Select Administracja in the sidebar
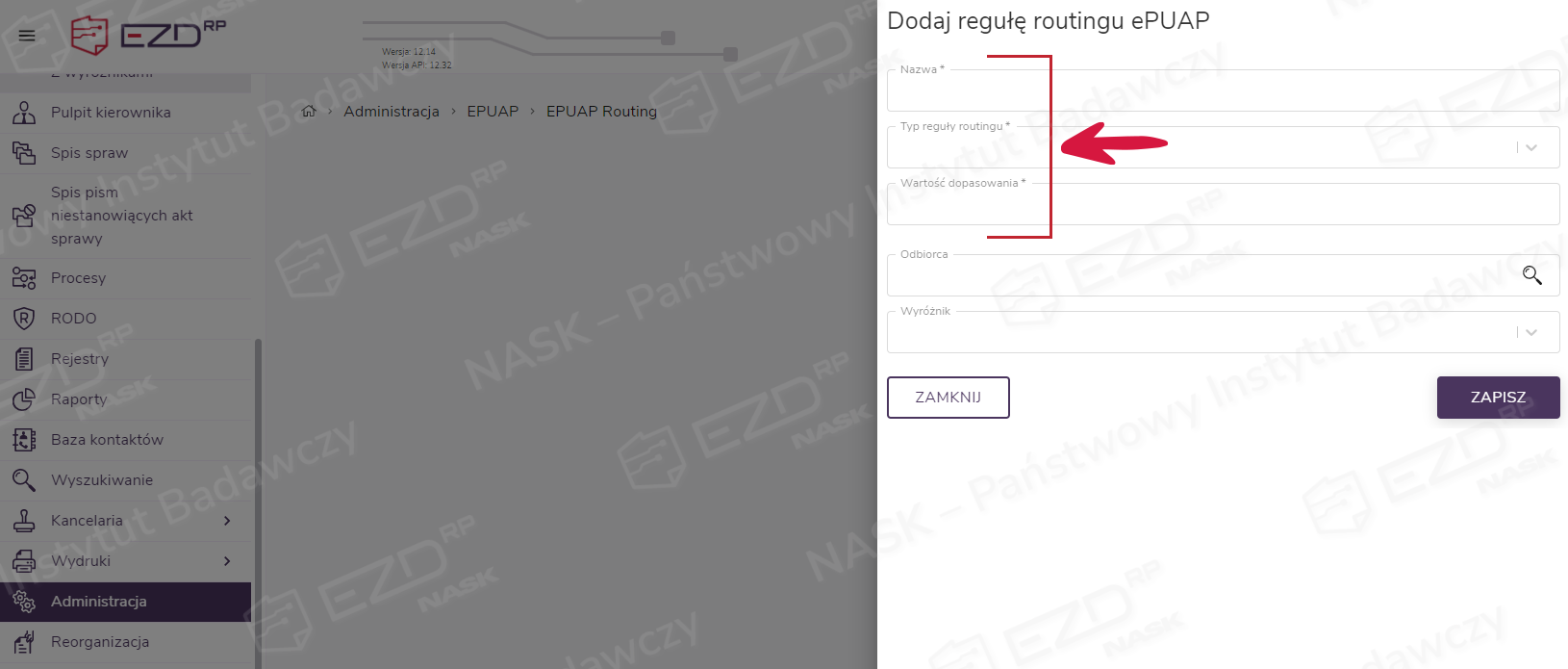1568x669 pixels. (99, 602)
